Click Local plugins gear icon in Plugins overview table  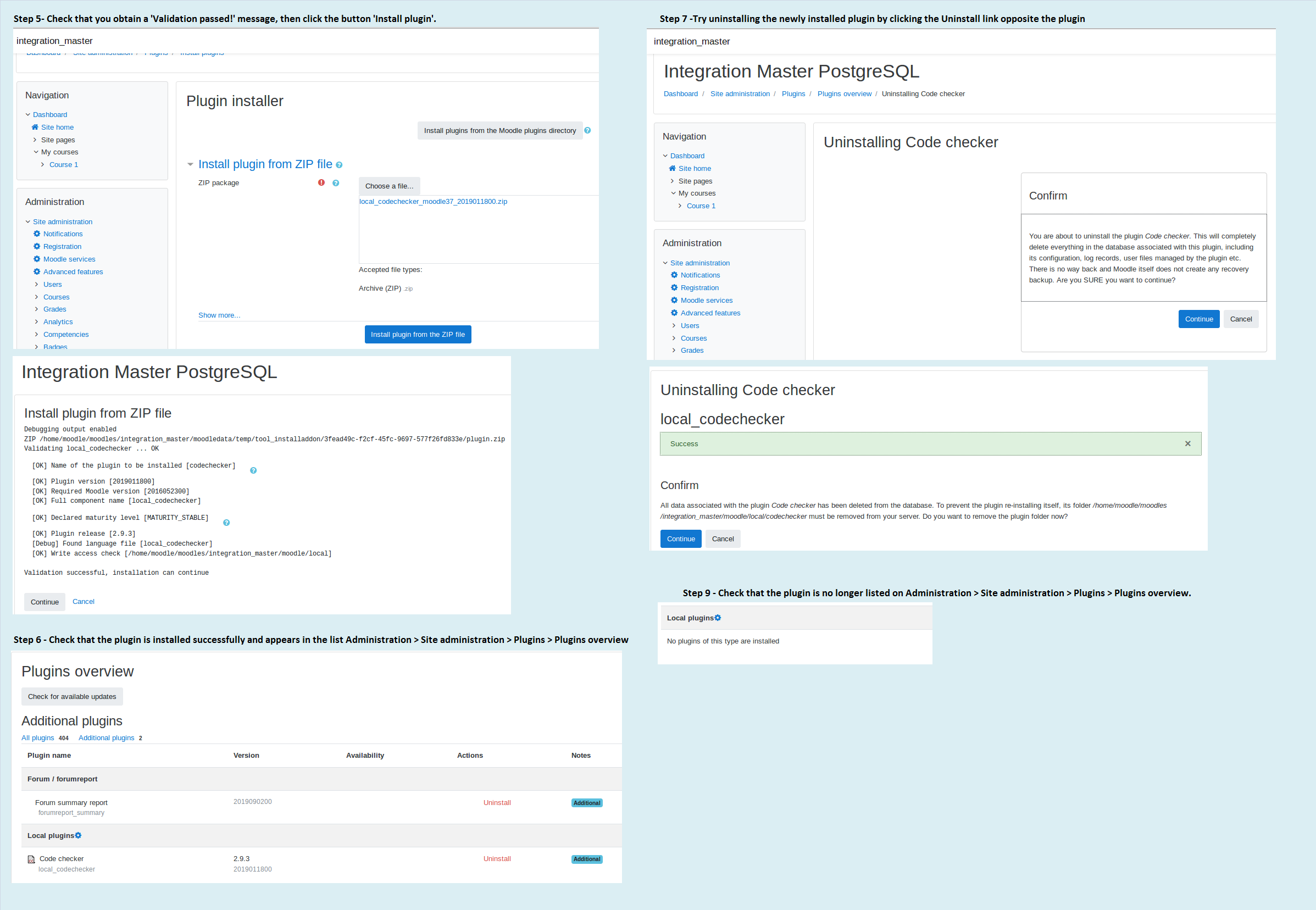(x=78, y=835)
